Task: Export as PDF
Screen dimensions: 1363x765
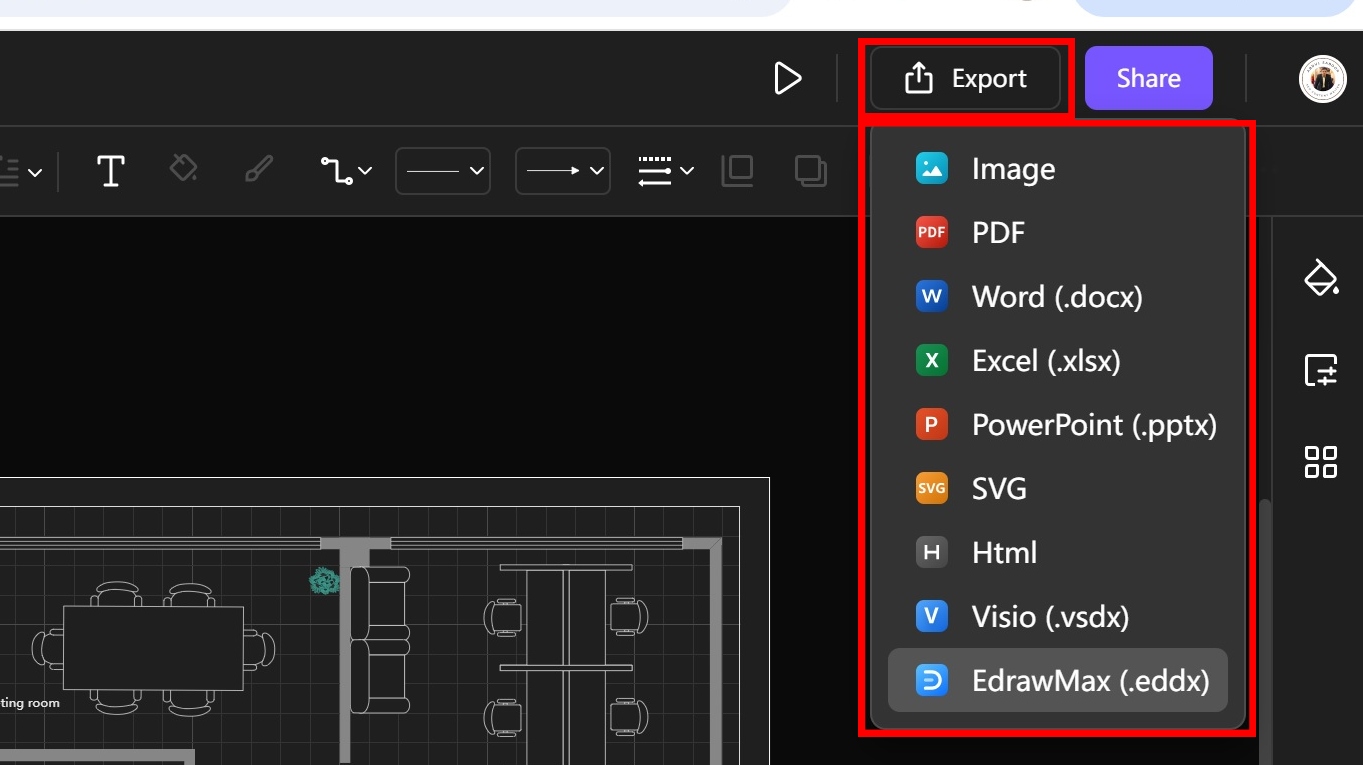Action: (1058, 233)
